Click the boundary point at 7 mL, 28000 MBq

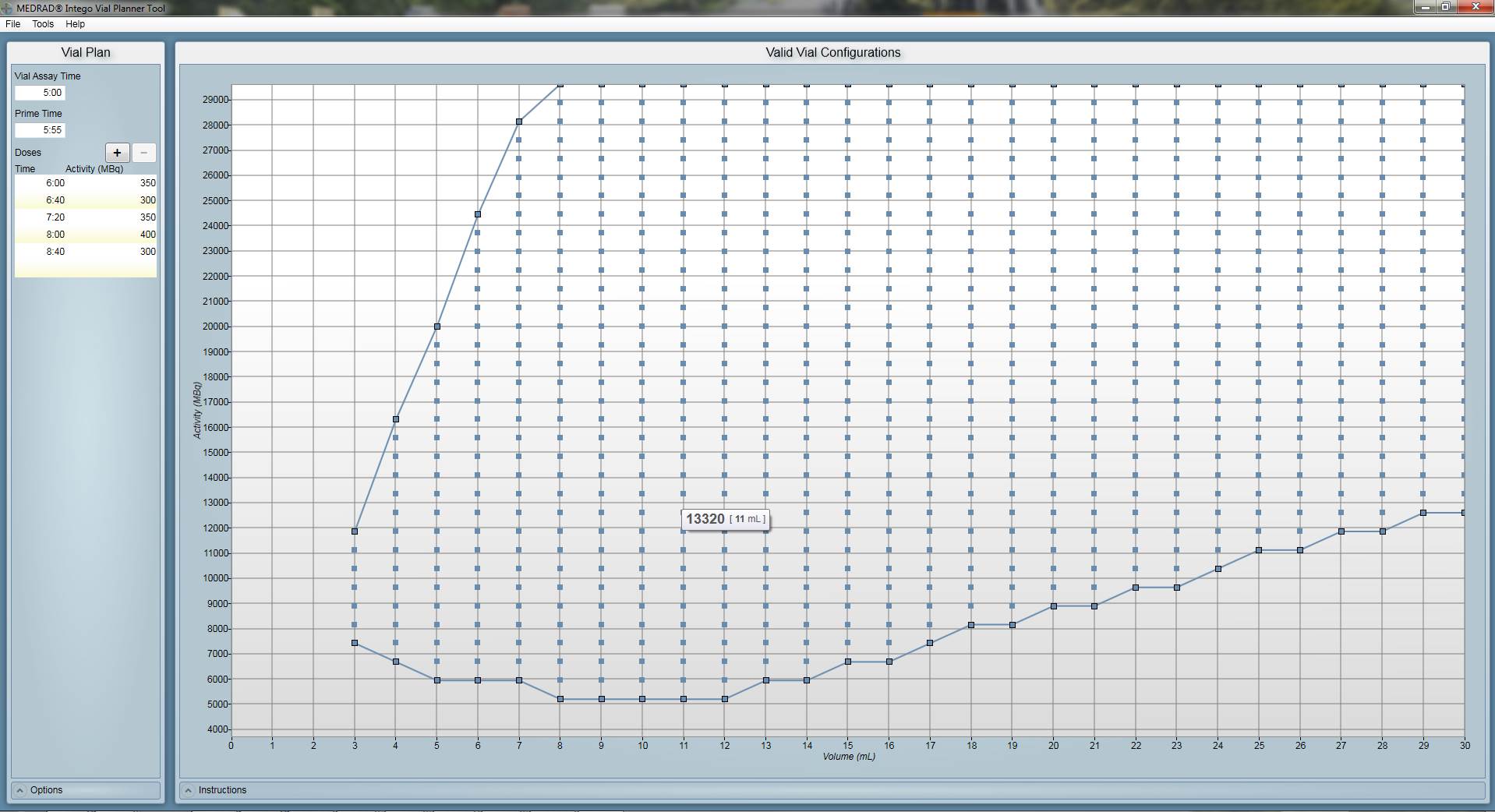(x=519, y=122)
